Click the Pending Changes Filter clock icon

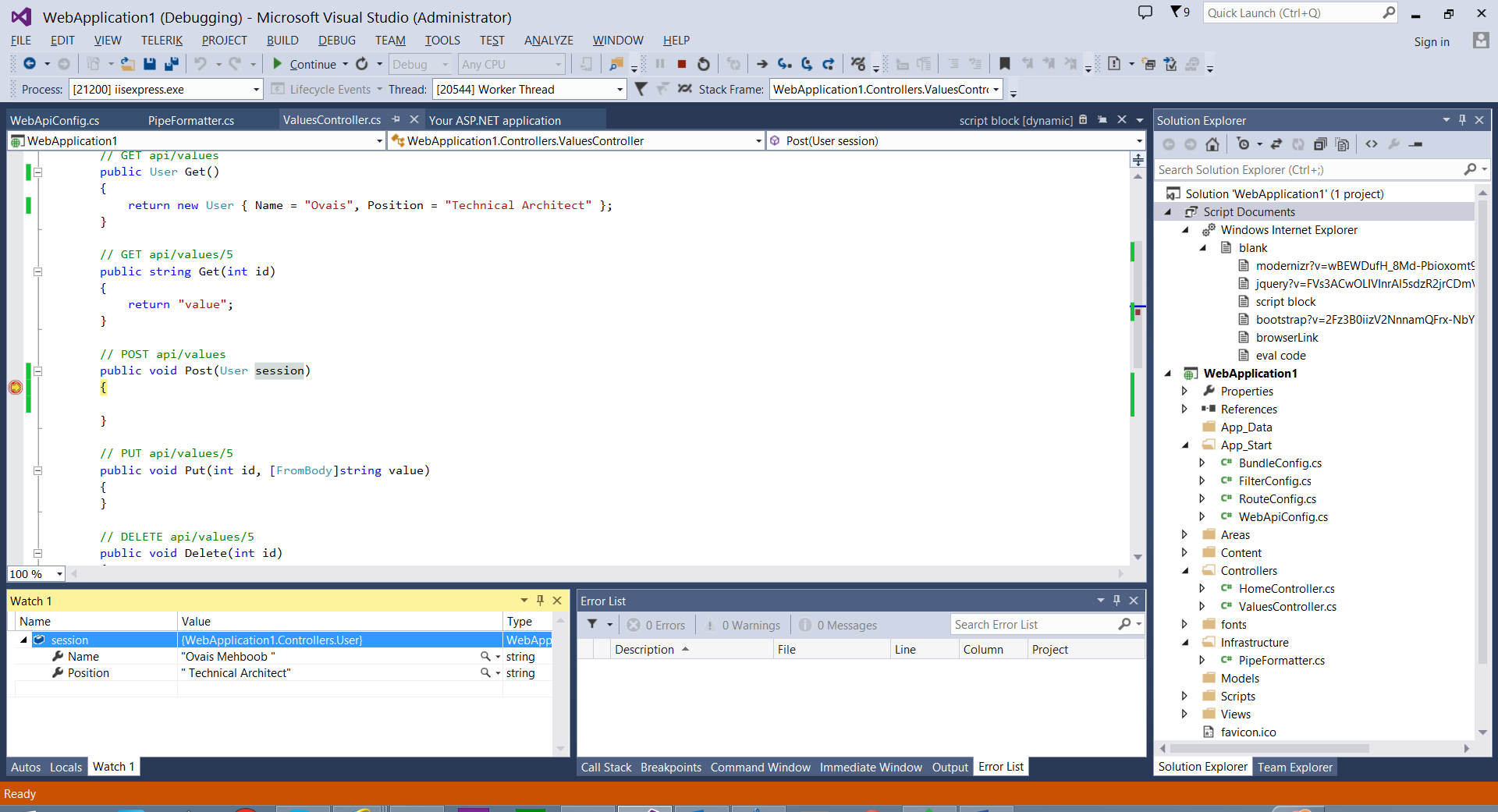point(1244,144)
